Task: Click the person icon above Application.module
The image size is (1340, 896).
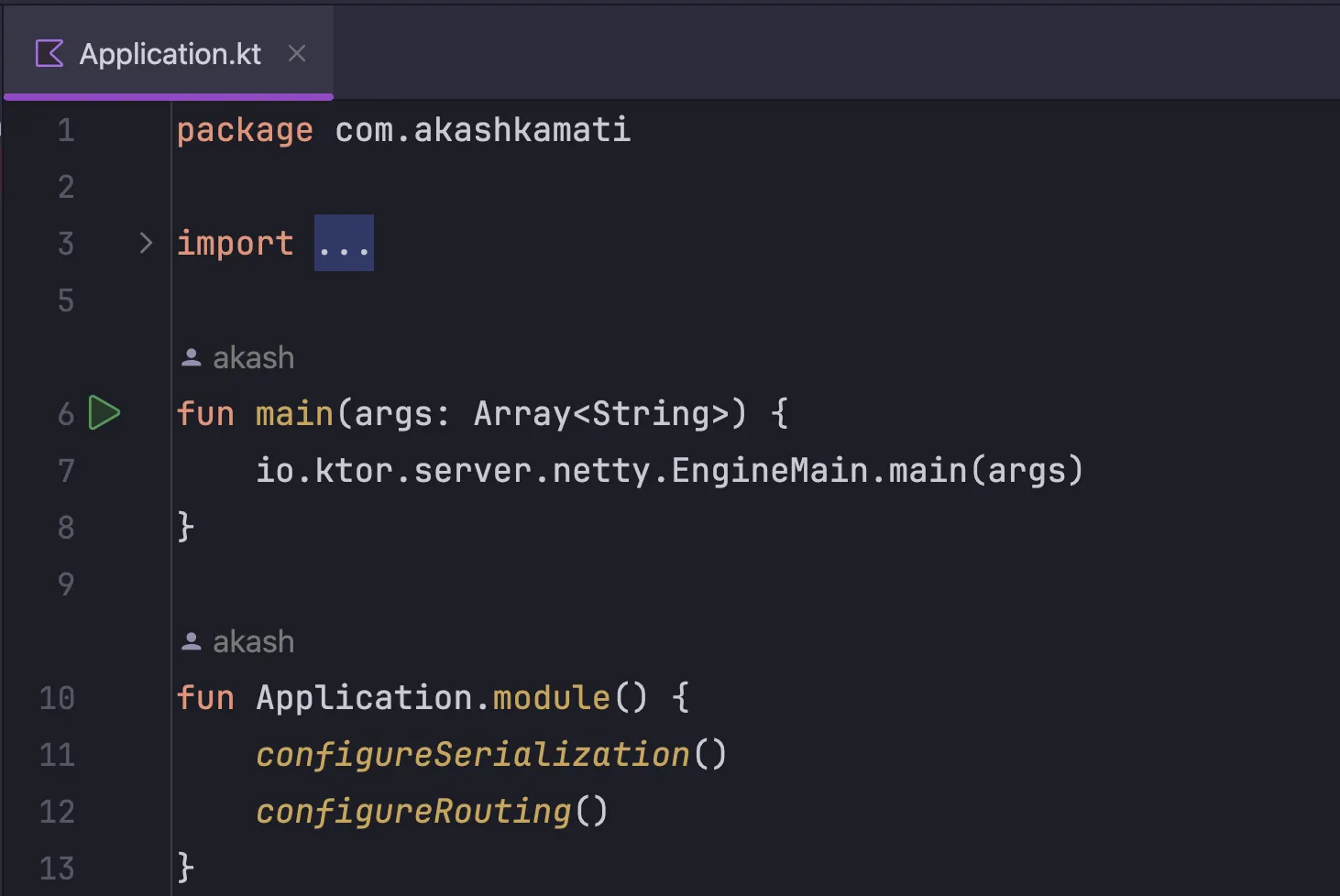Action: (191, 641)
